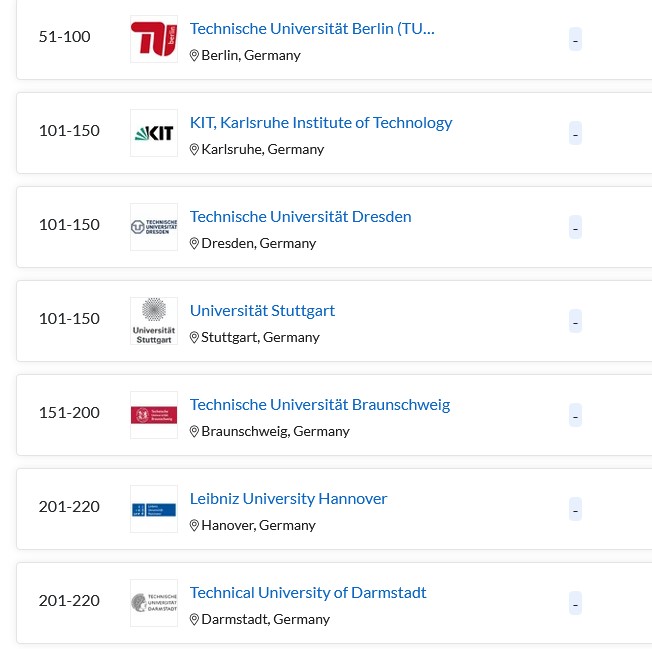The height and width of the screenshot is (649, 652).
Task: Open Leibniz University Hannover link
Action: pyautogui.click(x=289, y=499)
